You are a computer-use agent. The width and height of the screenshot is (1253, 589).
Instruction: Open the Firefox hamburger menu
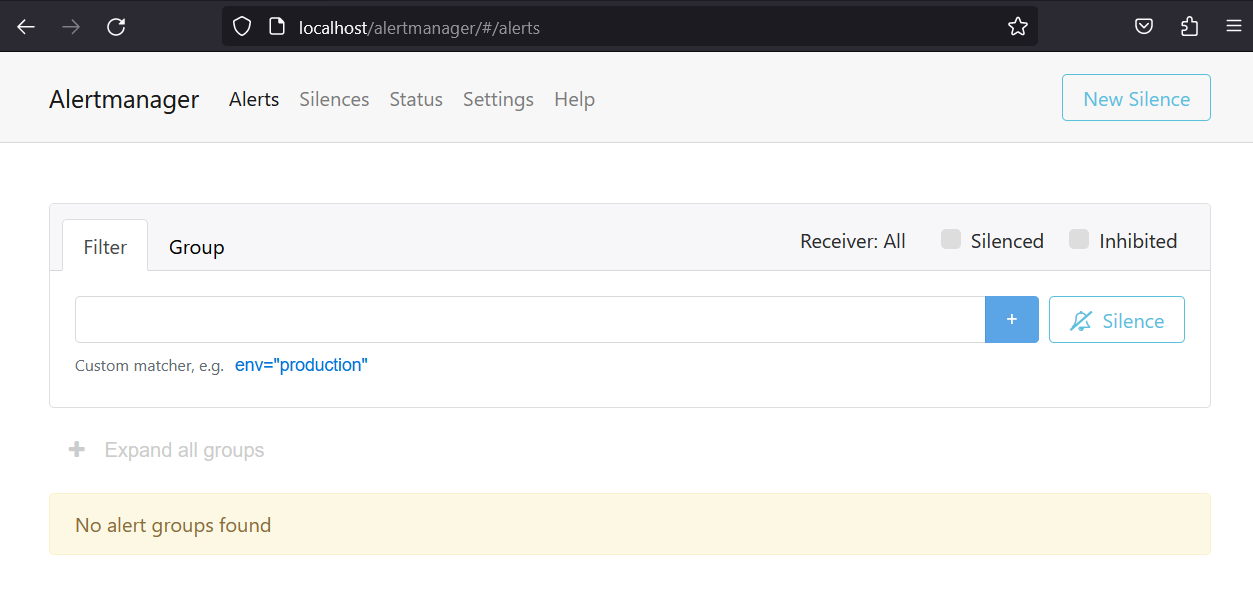pos(1233,27)
